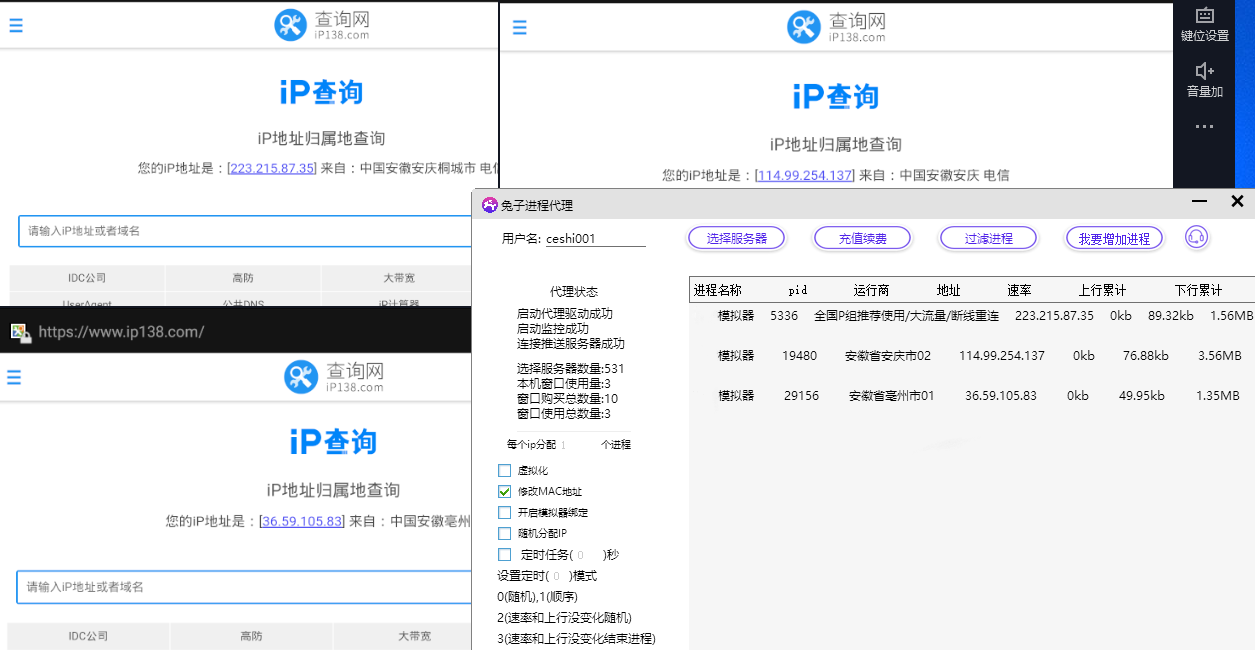Click the ip138 wrench logo in bottom-left window

point(300,376)
